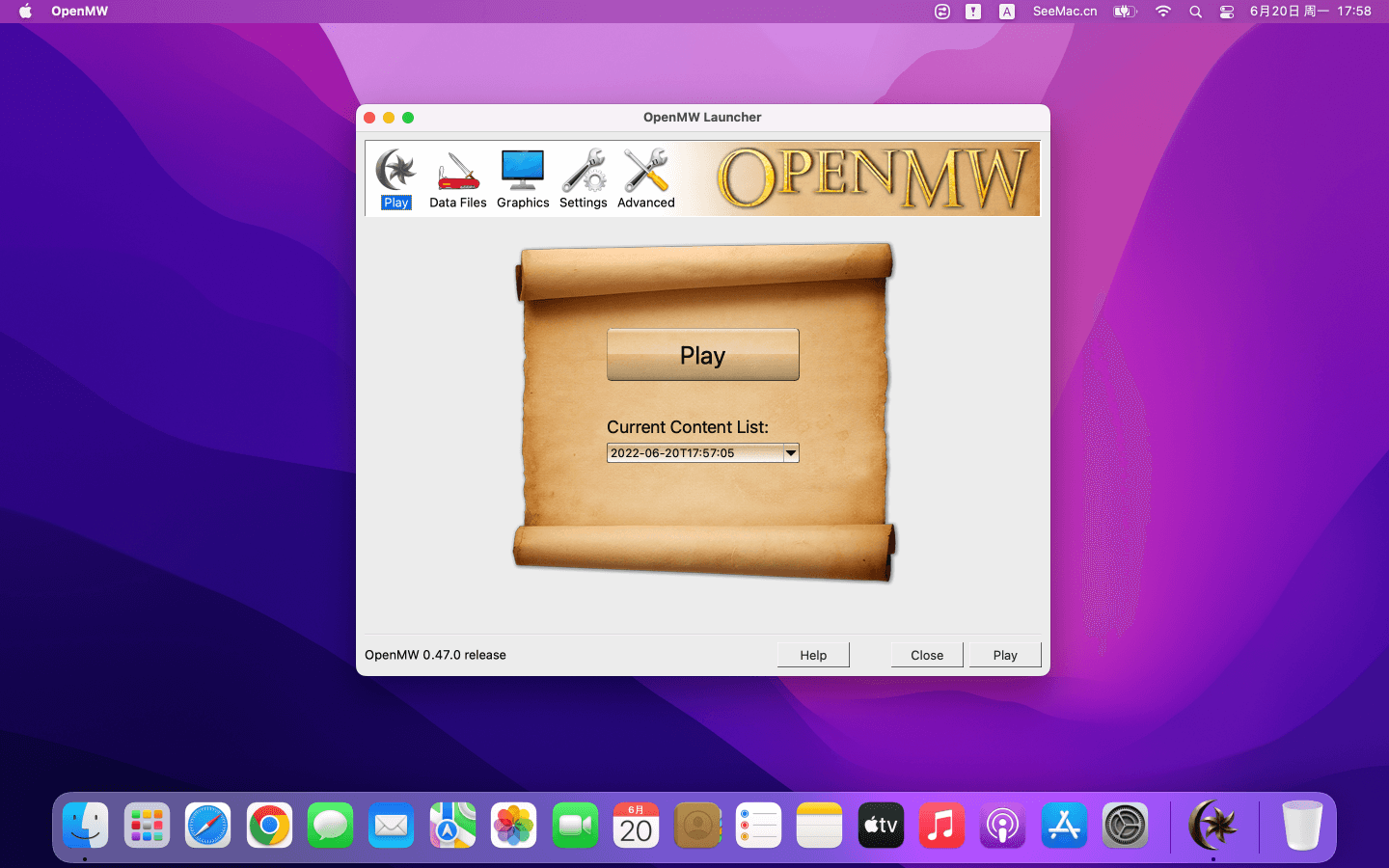This screenshot has width=1389, height=868.
Task: Open Finder from the Dock
Action: 85,826
